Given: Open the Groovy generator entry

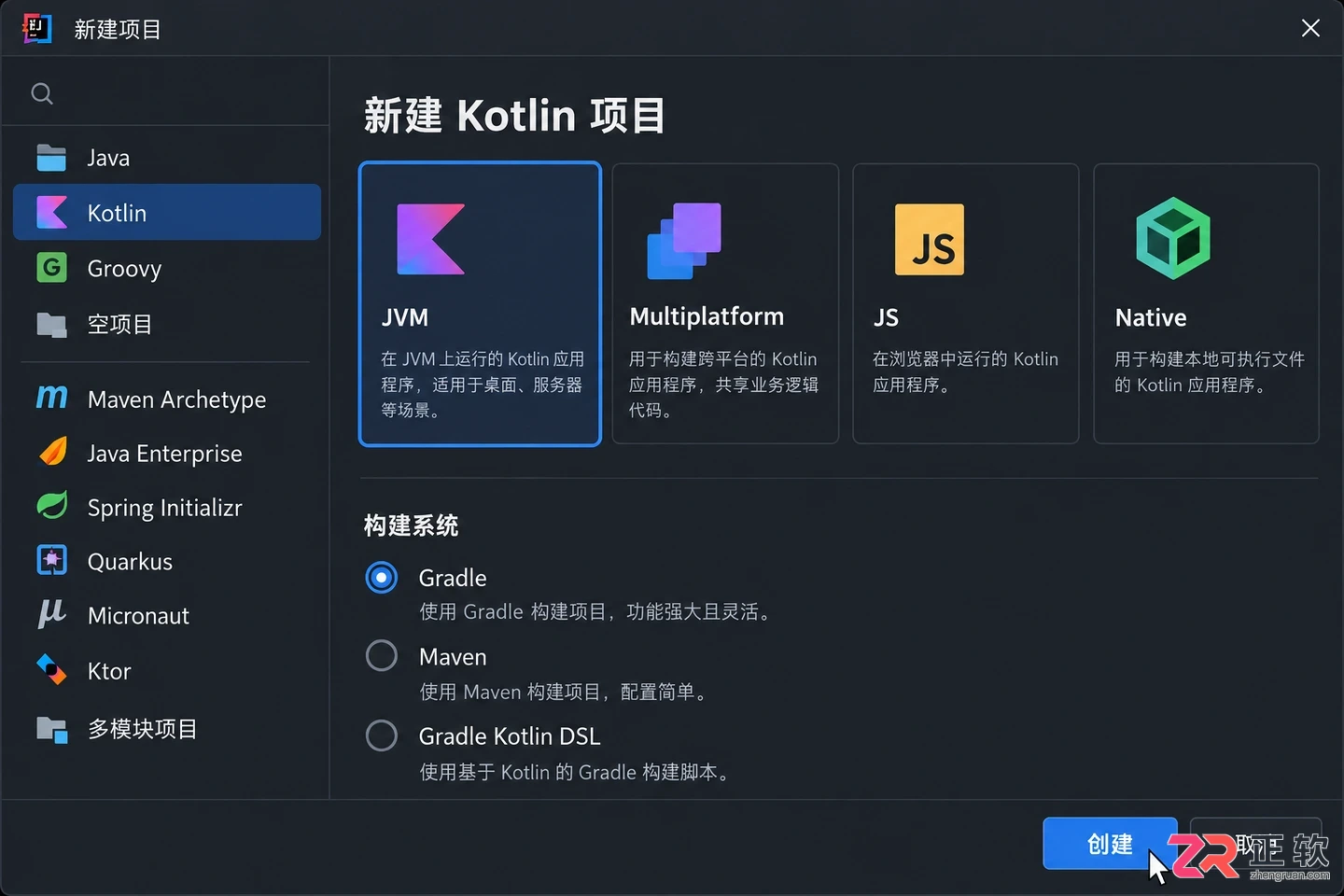Looking at the screenshot, I should point(167,268).
